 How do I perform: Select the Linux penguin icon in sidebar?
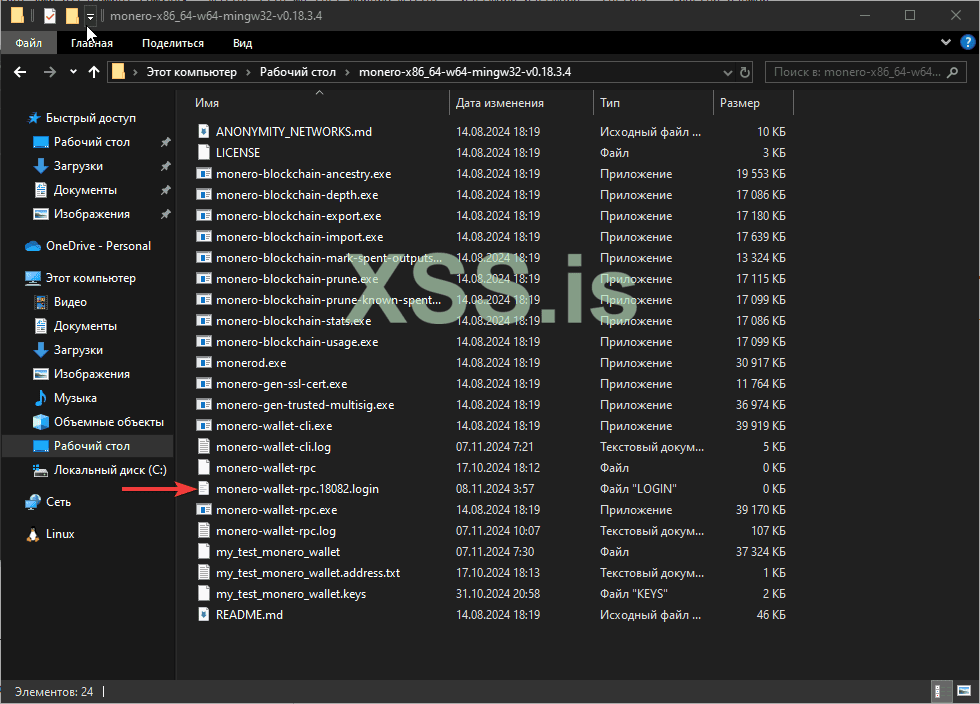(33, 534)
